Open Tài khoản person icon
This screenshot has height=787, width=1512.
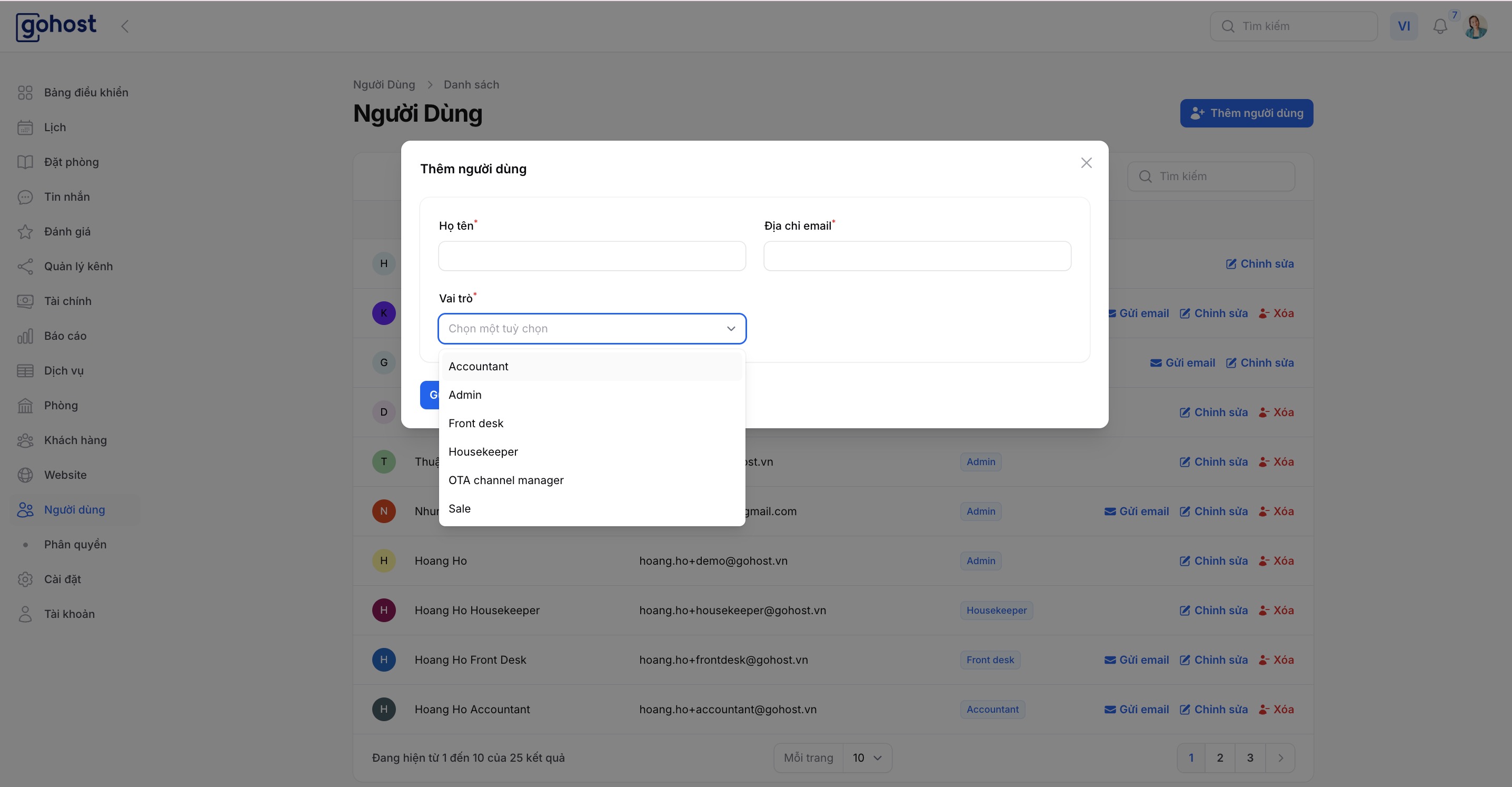[25, 614]
